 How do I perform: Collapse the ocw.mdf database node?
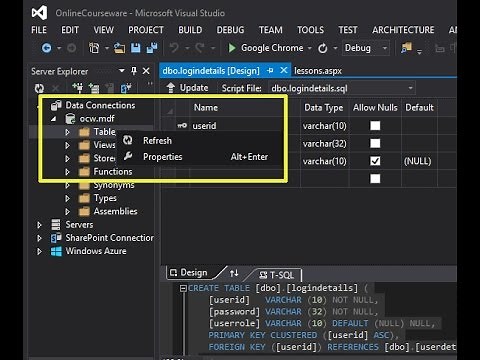pos(54,119)
